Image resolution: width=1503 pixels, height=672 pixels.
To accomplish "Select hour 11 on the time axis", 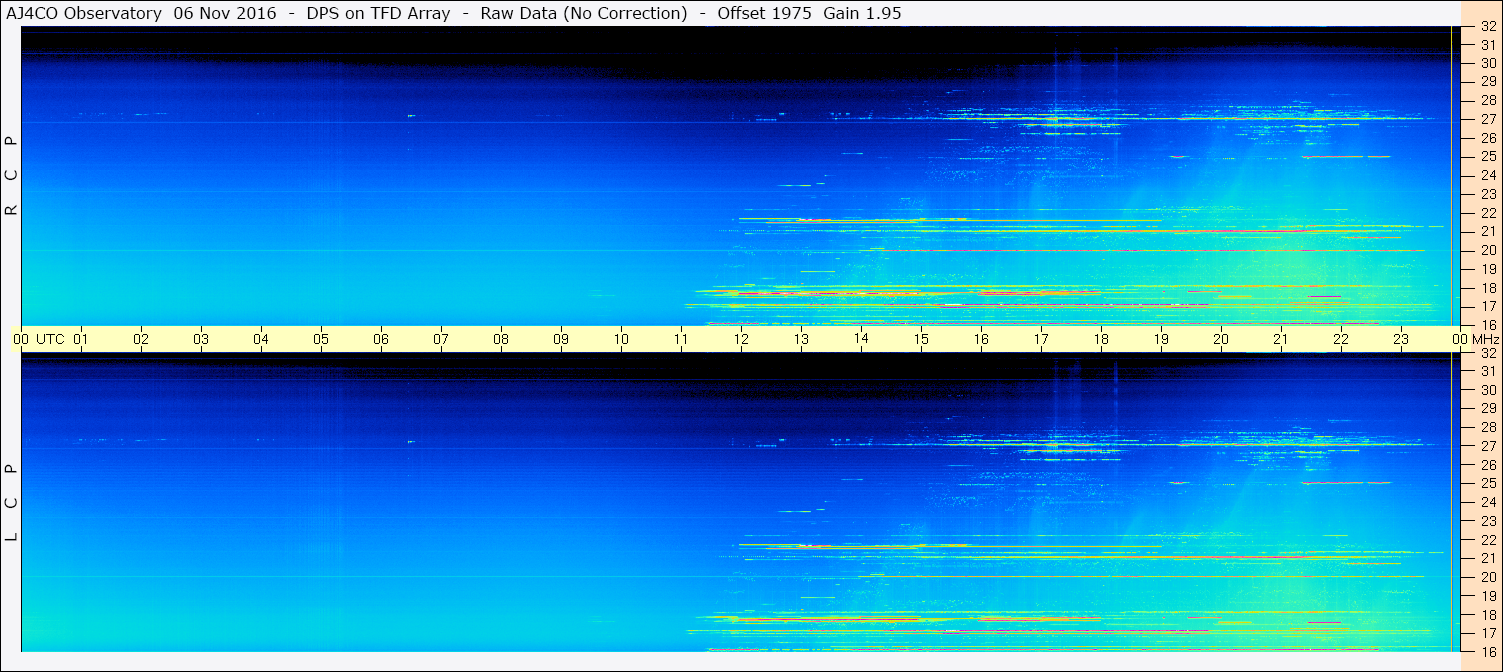I will click(681, 339).
